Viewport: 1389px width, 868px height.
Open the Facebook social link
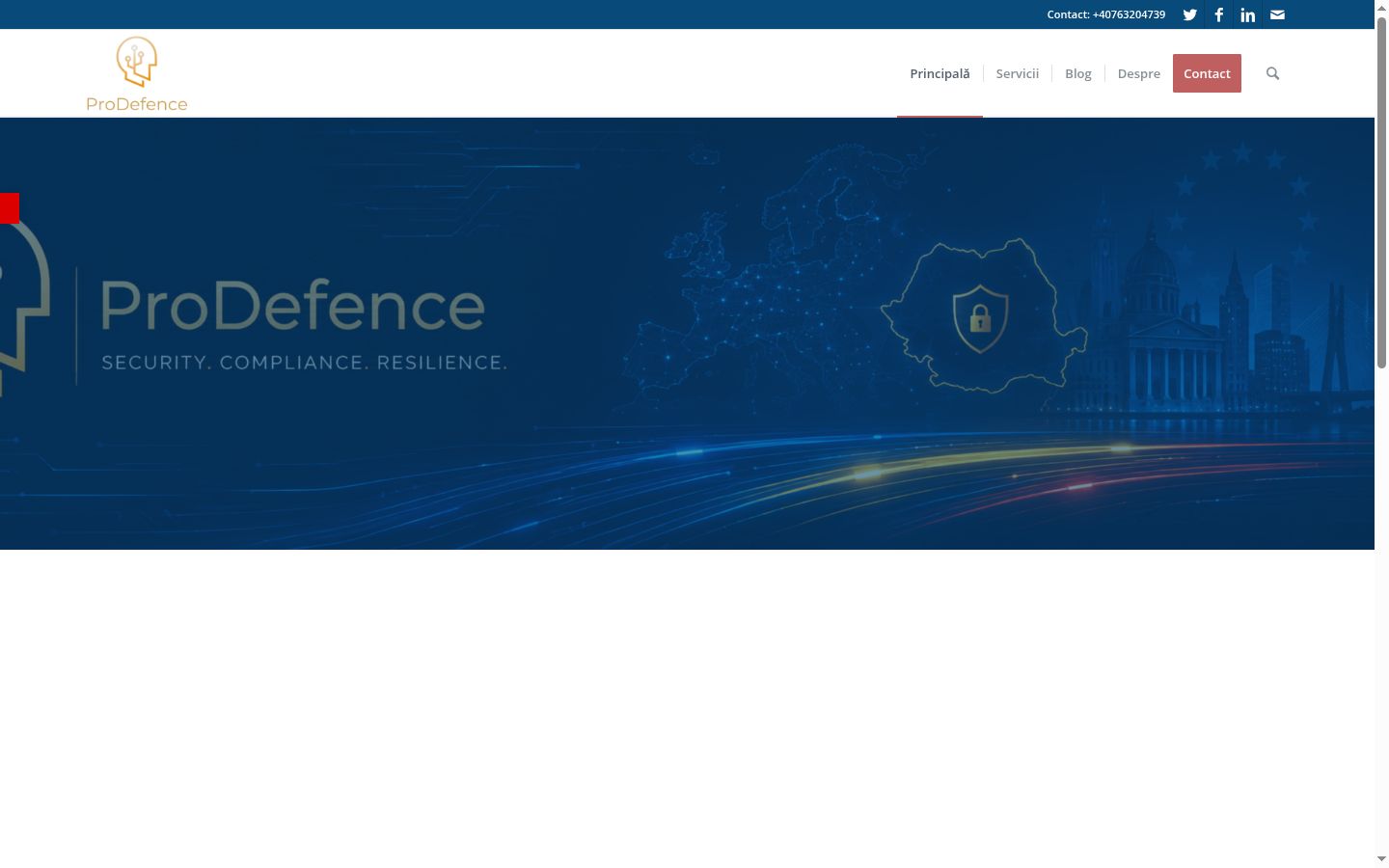click(x=1218, y=14)
